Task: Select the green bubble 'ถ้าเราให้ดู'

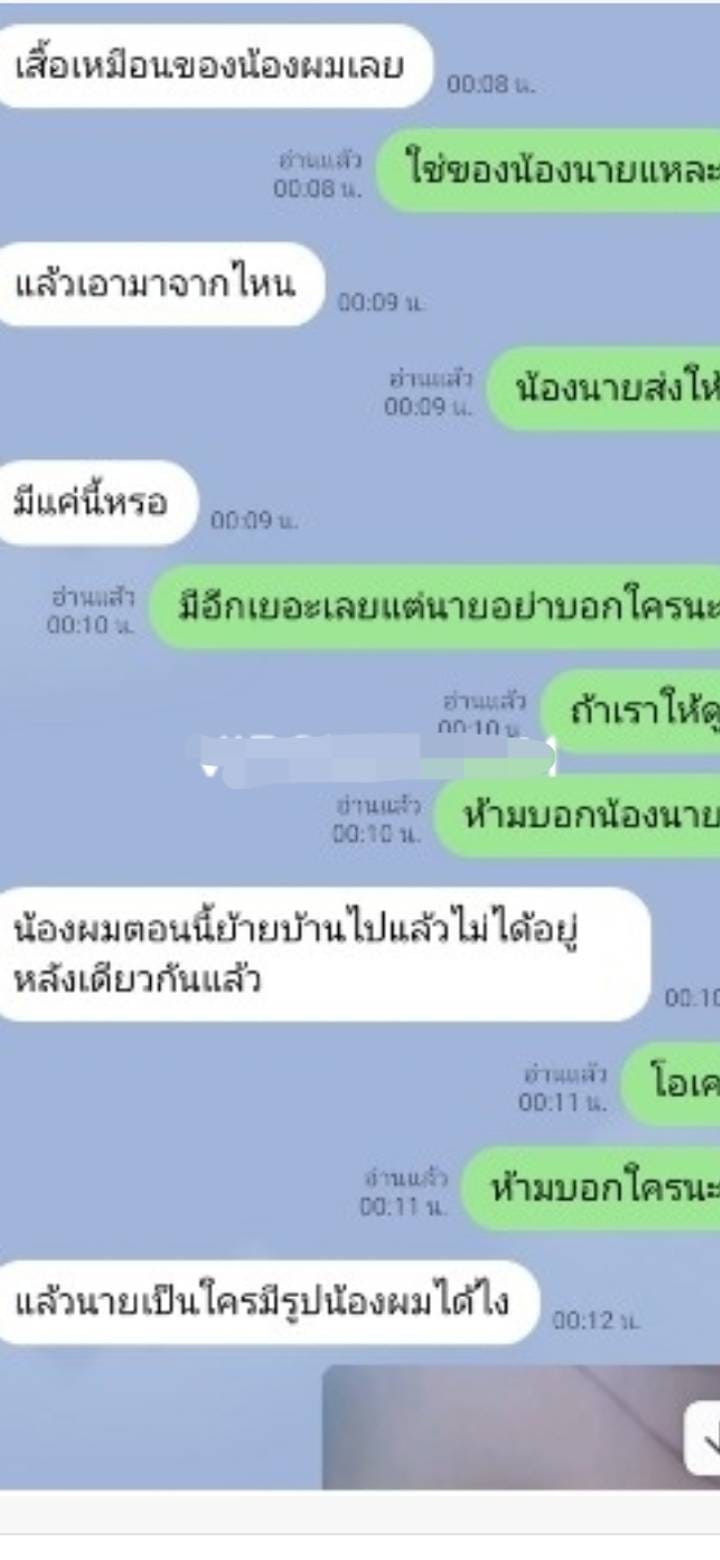Action: [x=630, y=711]
